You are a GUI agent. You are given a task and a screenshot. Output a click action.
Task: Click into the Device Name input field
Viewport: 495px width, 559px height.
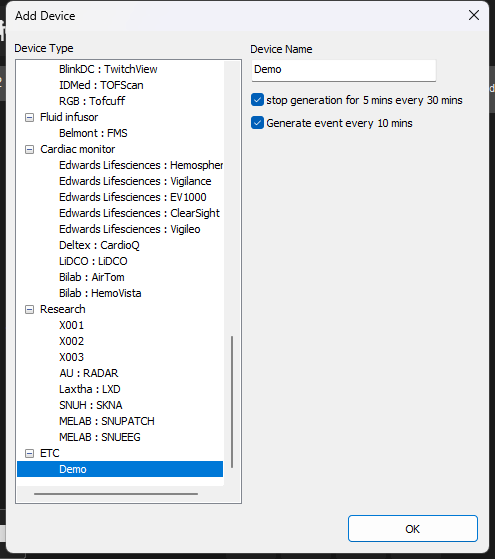[343, 70]
